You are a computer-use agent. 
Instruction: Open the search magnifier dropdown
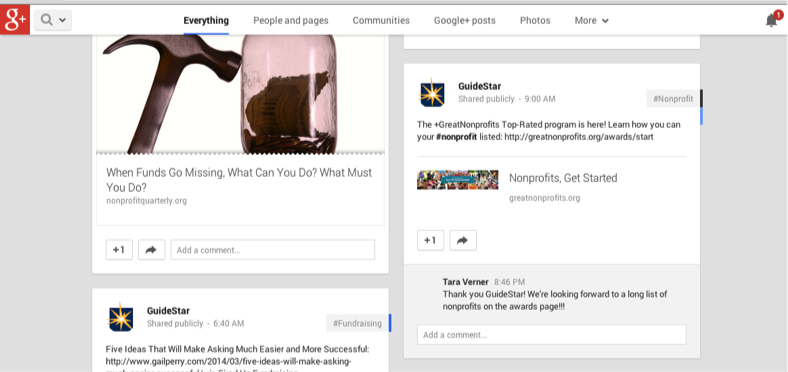click(x=53, y=20)
